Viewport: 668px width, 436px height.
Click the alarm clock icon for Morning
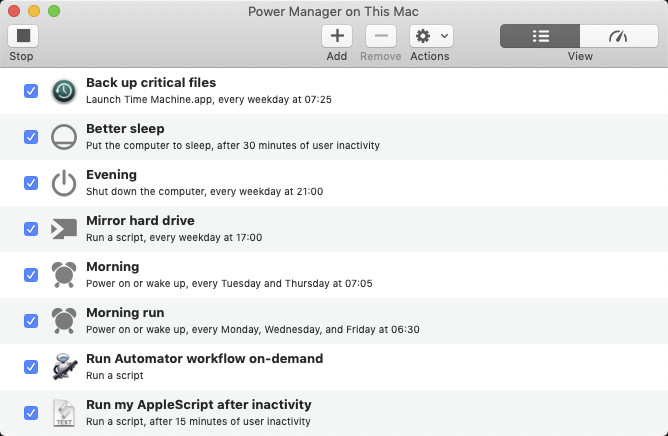point(64,275)
